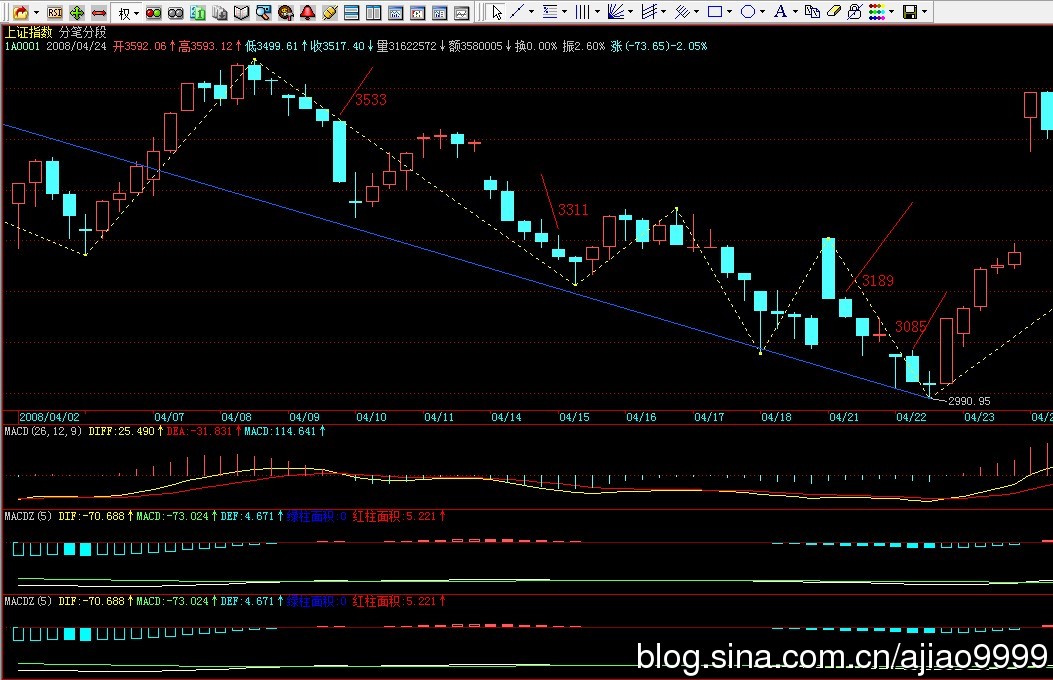Viewport: 1053px width, 680px height.
Task: Click the magnifier search icon
Action: point(263,12)
